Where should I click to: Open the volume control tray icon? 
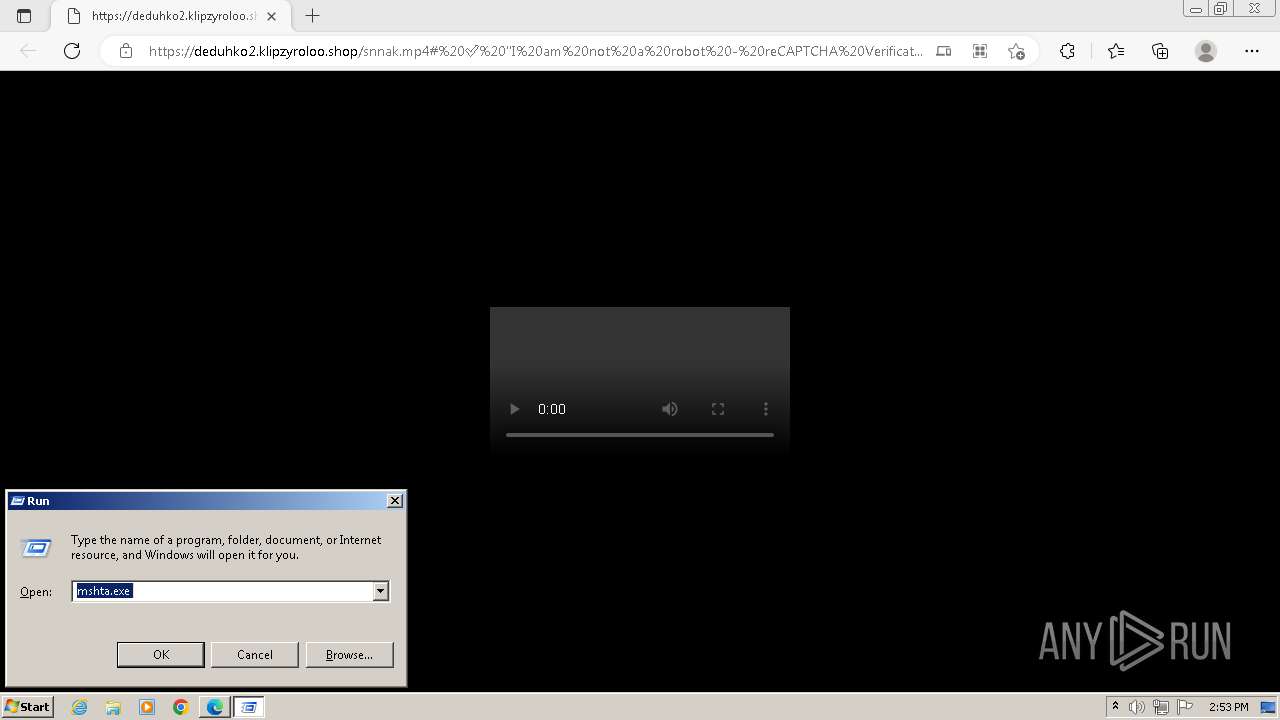coord(1138,707)
